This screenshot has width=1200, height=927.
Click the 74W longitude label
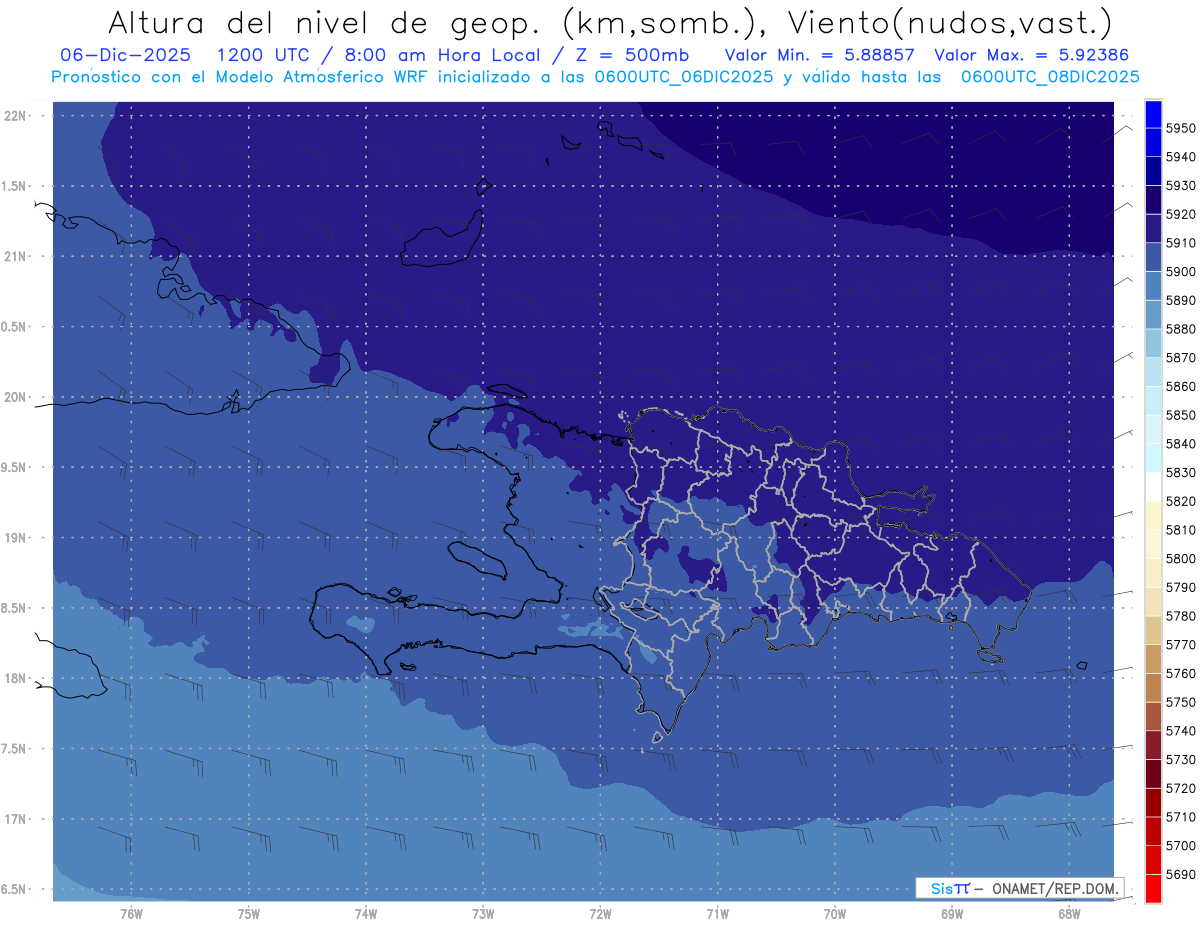366,913
